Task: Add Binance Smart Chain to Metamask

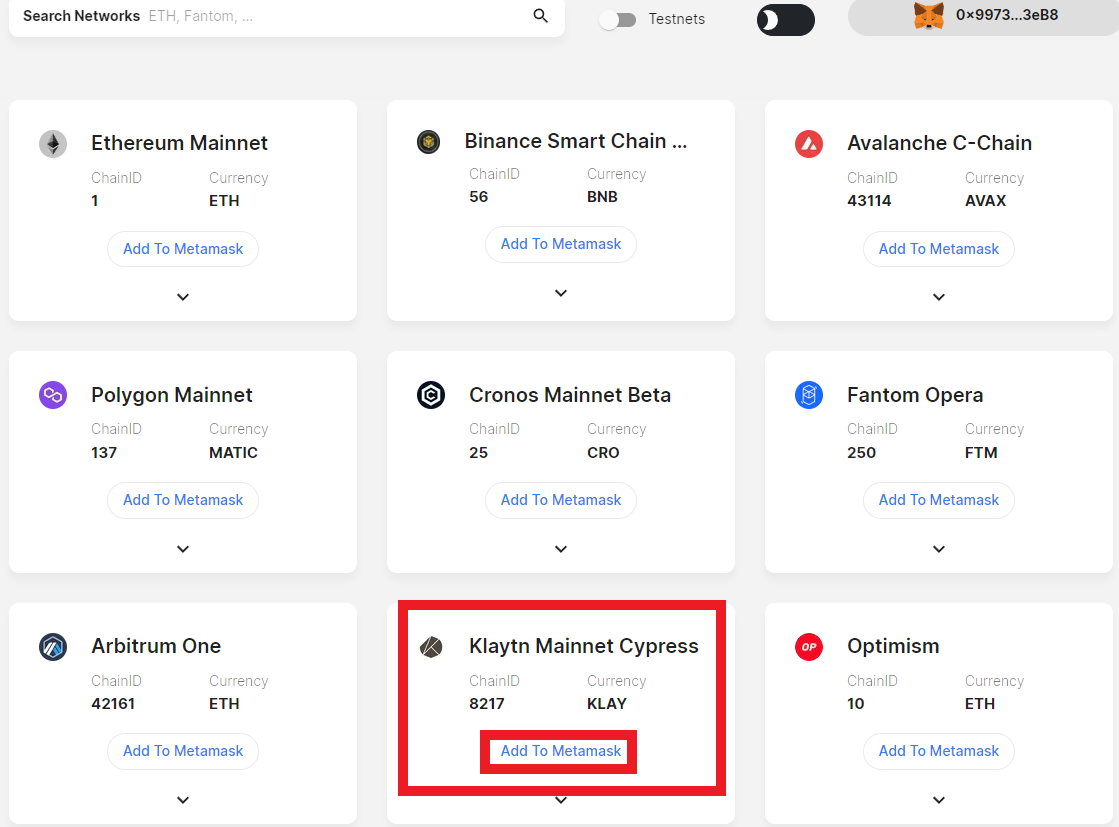Action: click(561, 244)
